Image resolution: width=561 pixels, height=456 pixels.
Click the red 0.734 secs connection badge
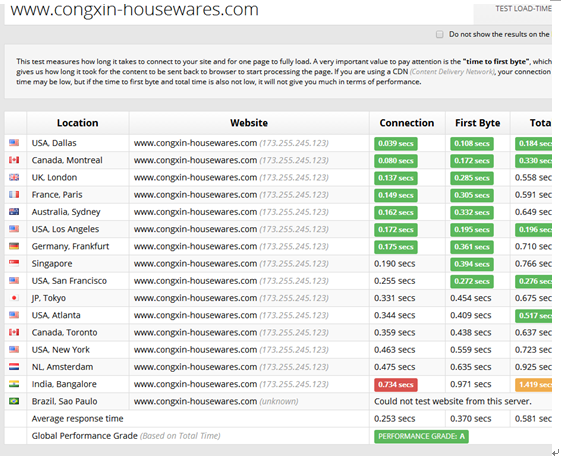point(396,384)
